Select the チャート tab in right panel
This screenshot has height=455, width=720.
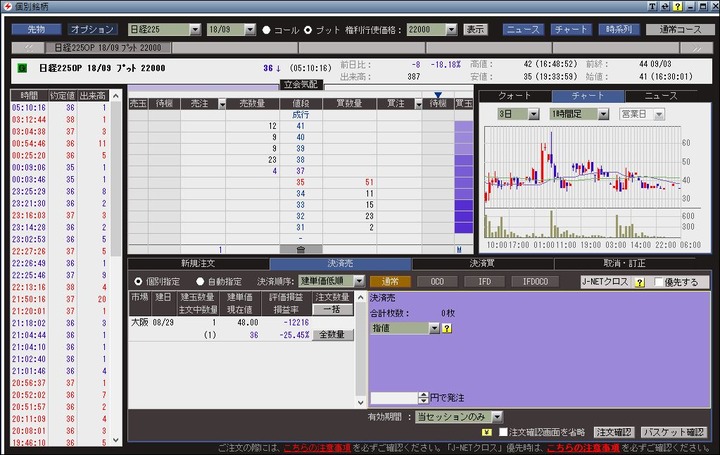point(588,96)
